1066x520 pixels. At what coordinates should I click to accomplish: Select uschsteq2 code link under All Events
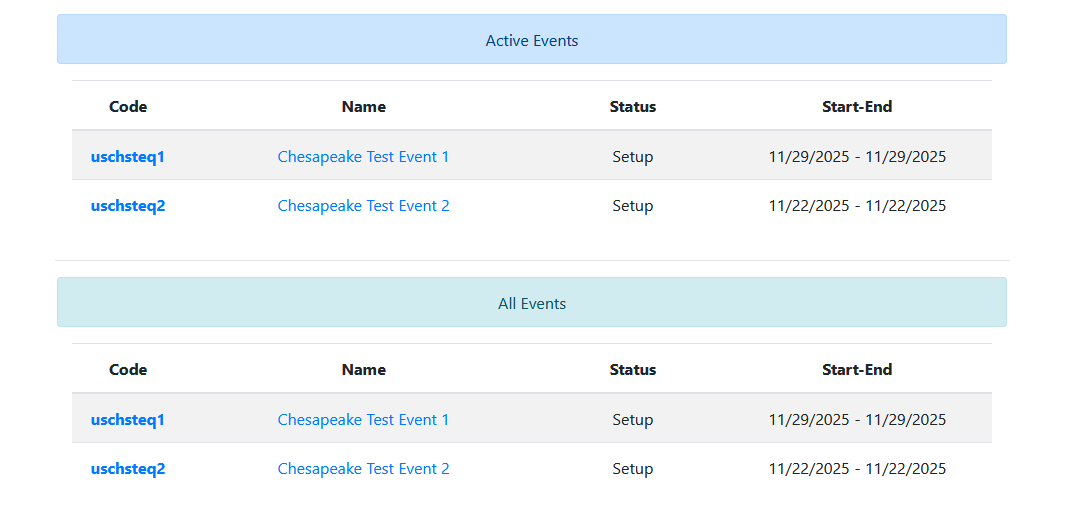128,469
